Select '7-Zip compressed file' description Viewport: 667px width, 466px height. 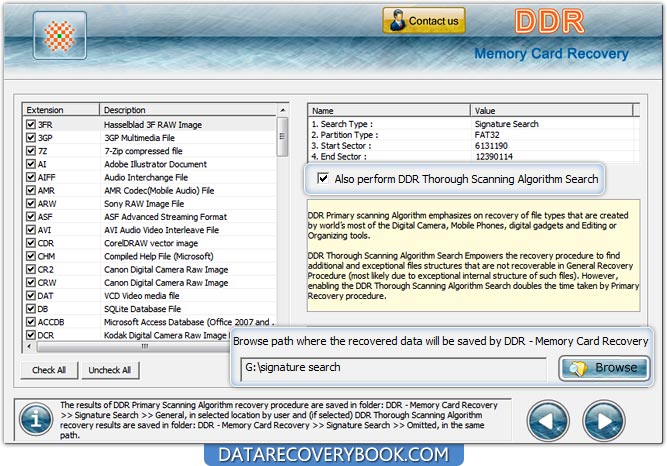pyautogui.click(x=143, y=151)
